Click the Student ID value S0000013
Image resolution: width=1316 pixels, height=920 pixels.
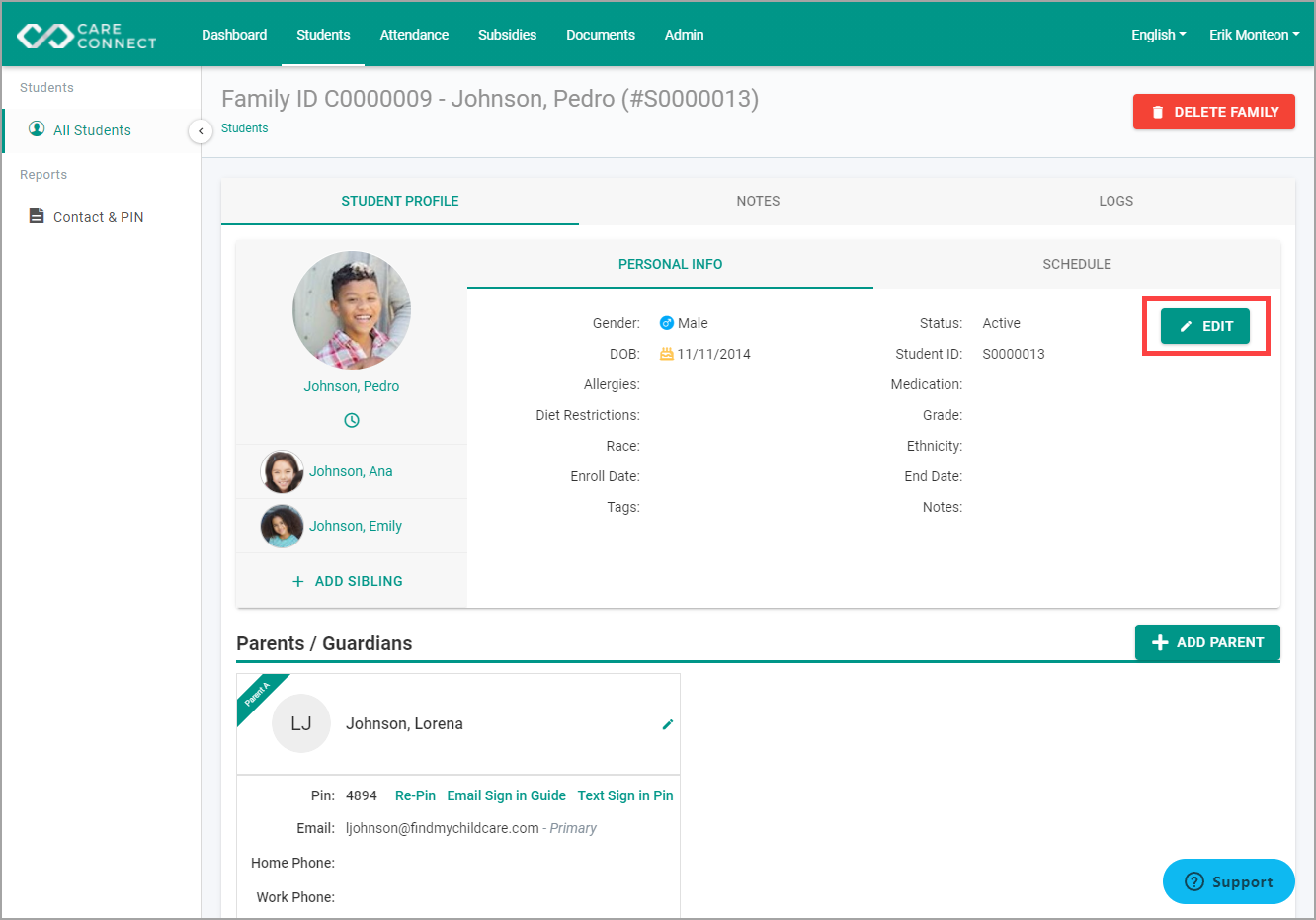point(1014,354)
